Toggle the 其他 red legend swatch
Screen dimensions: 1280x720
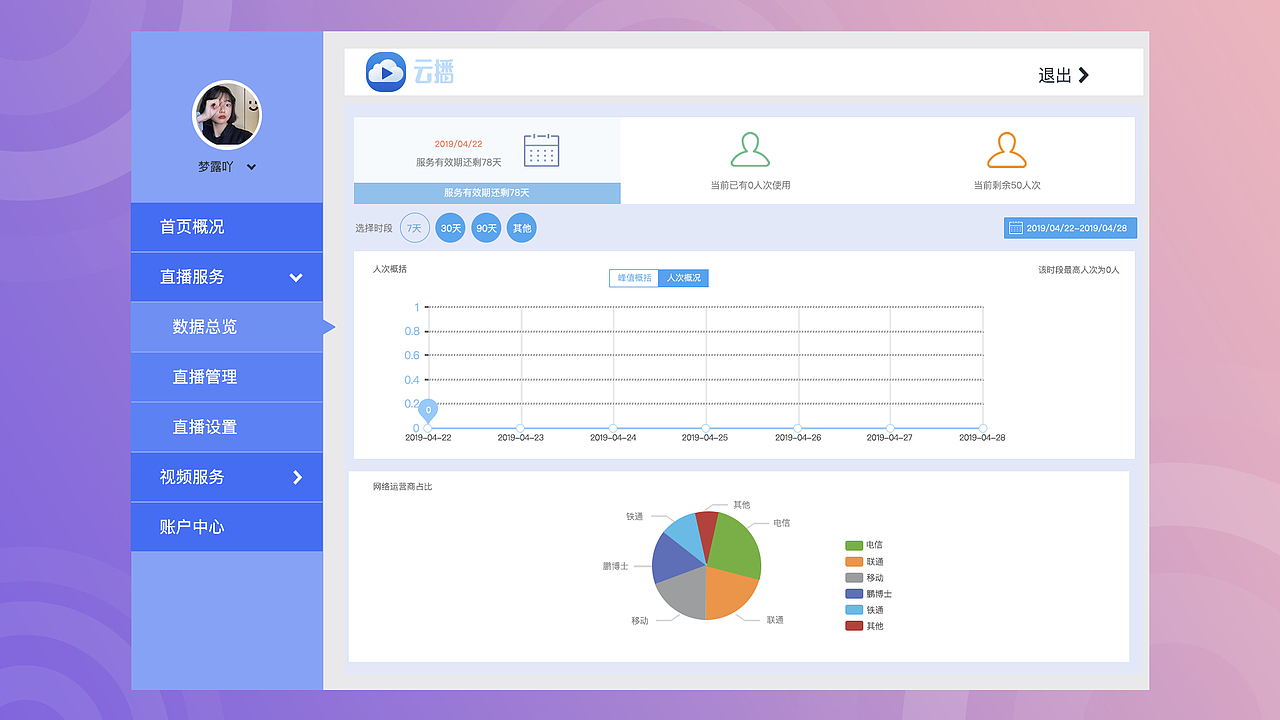[854, 626]
